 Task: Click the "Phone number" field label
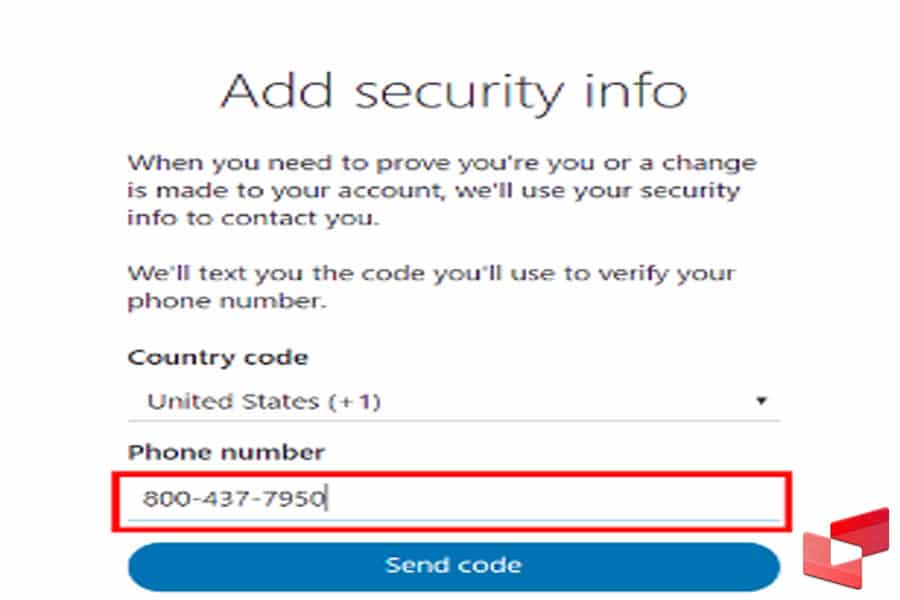226,452
